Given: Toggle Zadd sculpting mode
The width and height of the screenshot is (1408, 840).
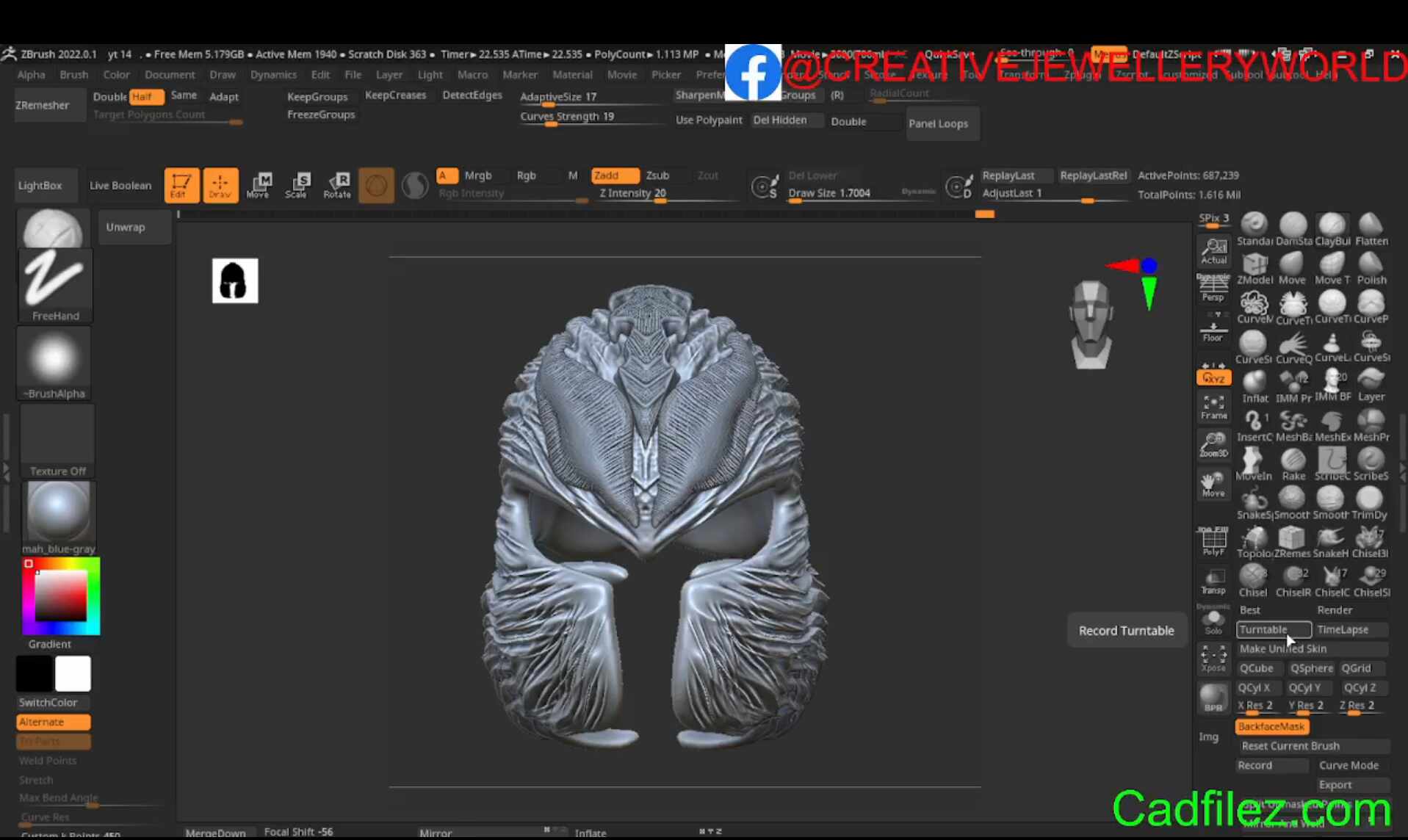Looking at the screenshot, I should tap(615, 175).
